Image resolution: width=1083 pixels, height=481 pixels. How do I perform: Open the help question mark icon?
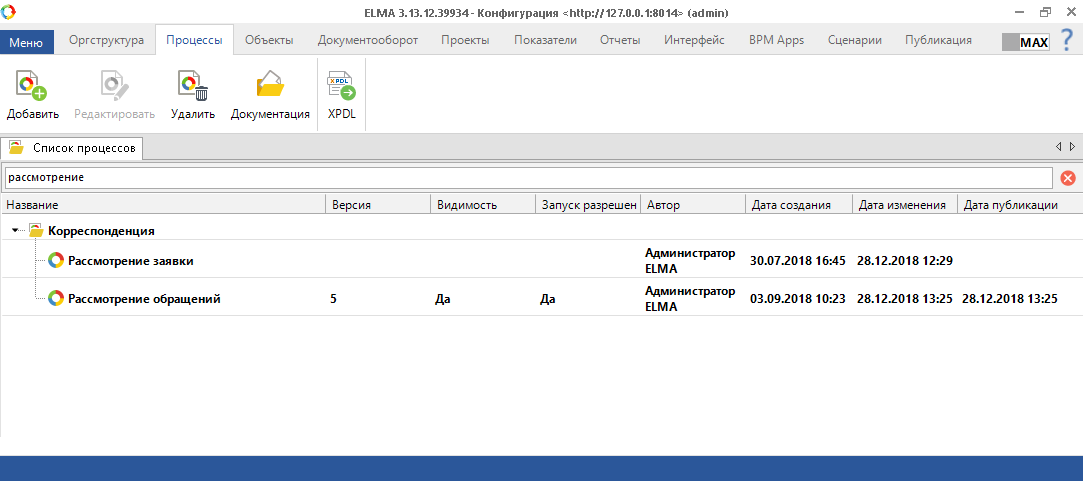[1067, 41]
